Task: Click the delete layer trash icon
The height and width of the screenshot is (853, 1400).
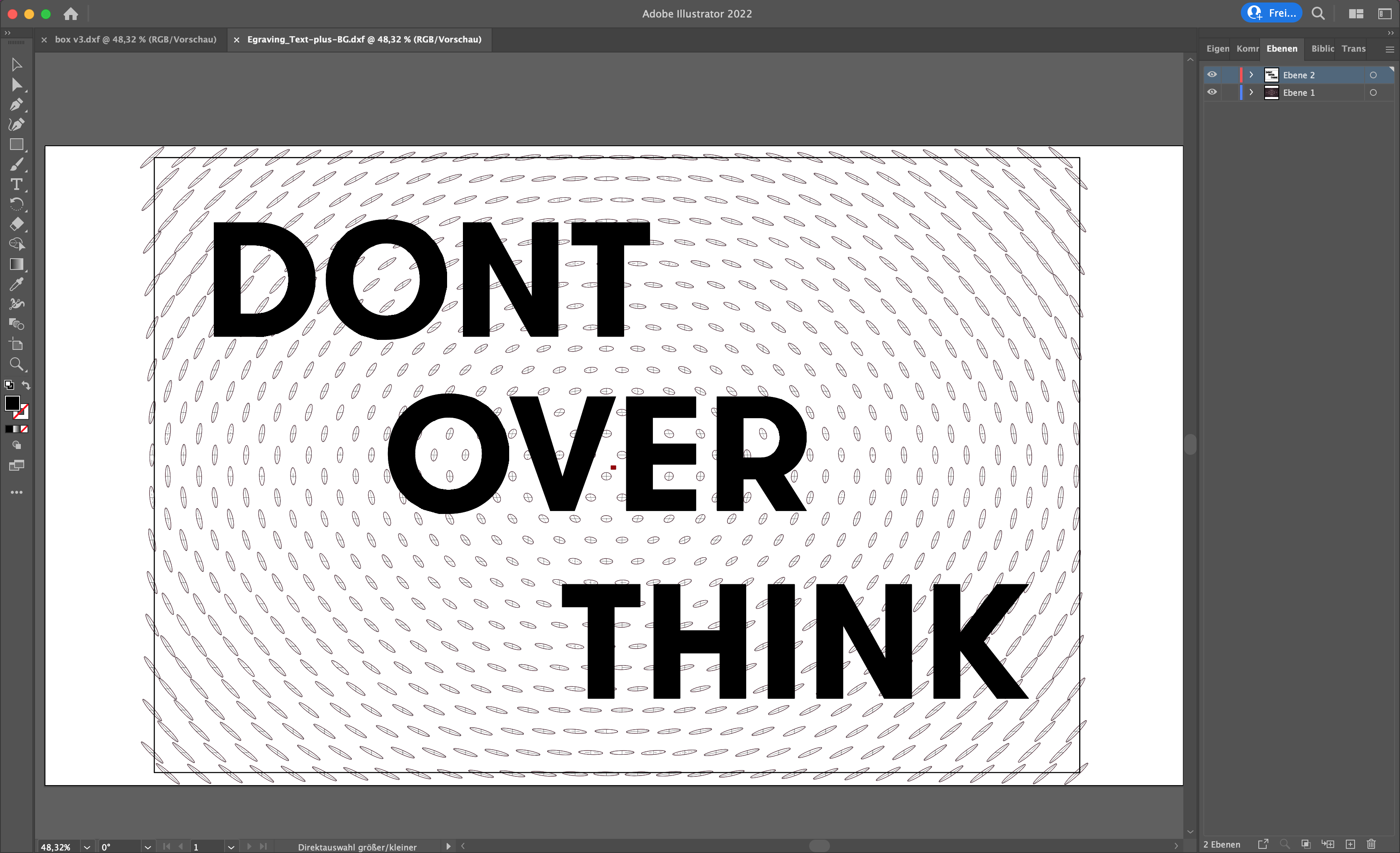Action: tap(1371, 845)
